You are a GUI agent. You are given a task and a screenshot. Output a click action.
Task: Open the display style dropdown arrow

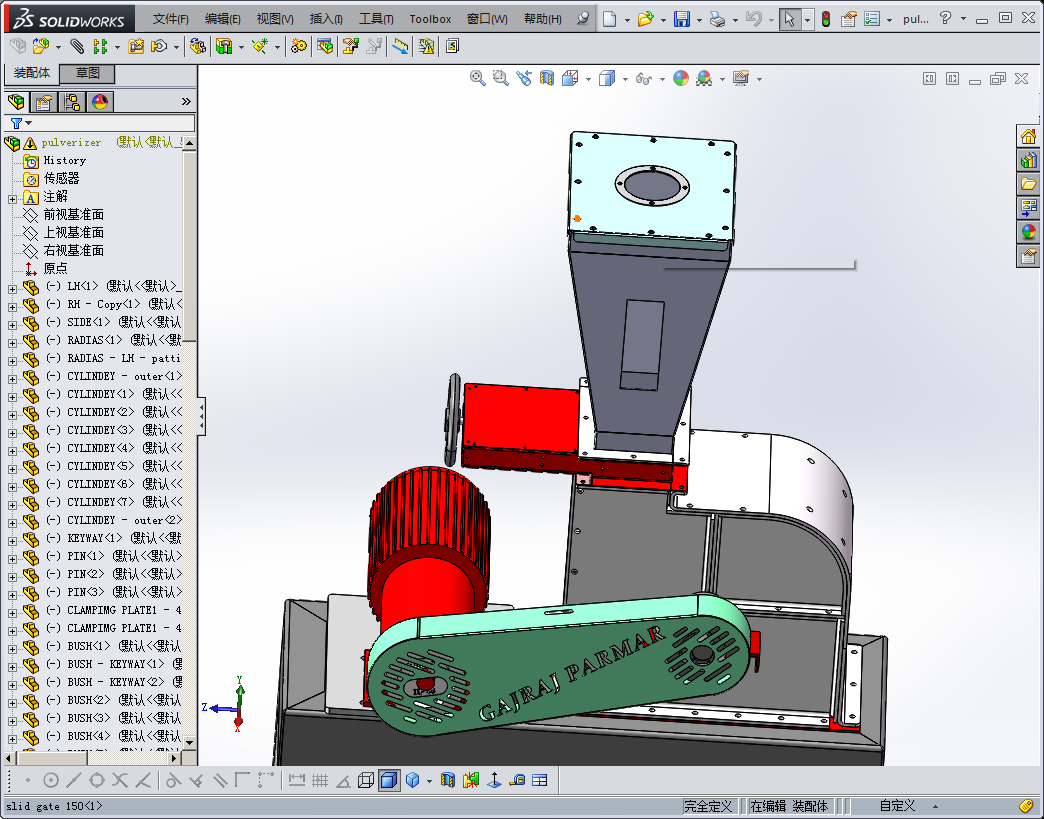[x=625, y=79]
